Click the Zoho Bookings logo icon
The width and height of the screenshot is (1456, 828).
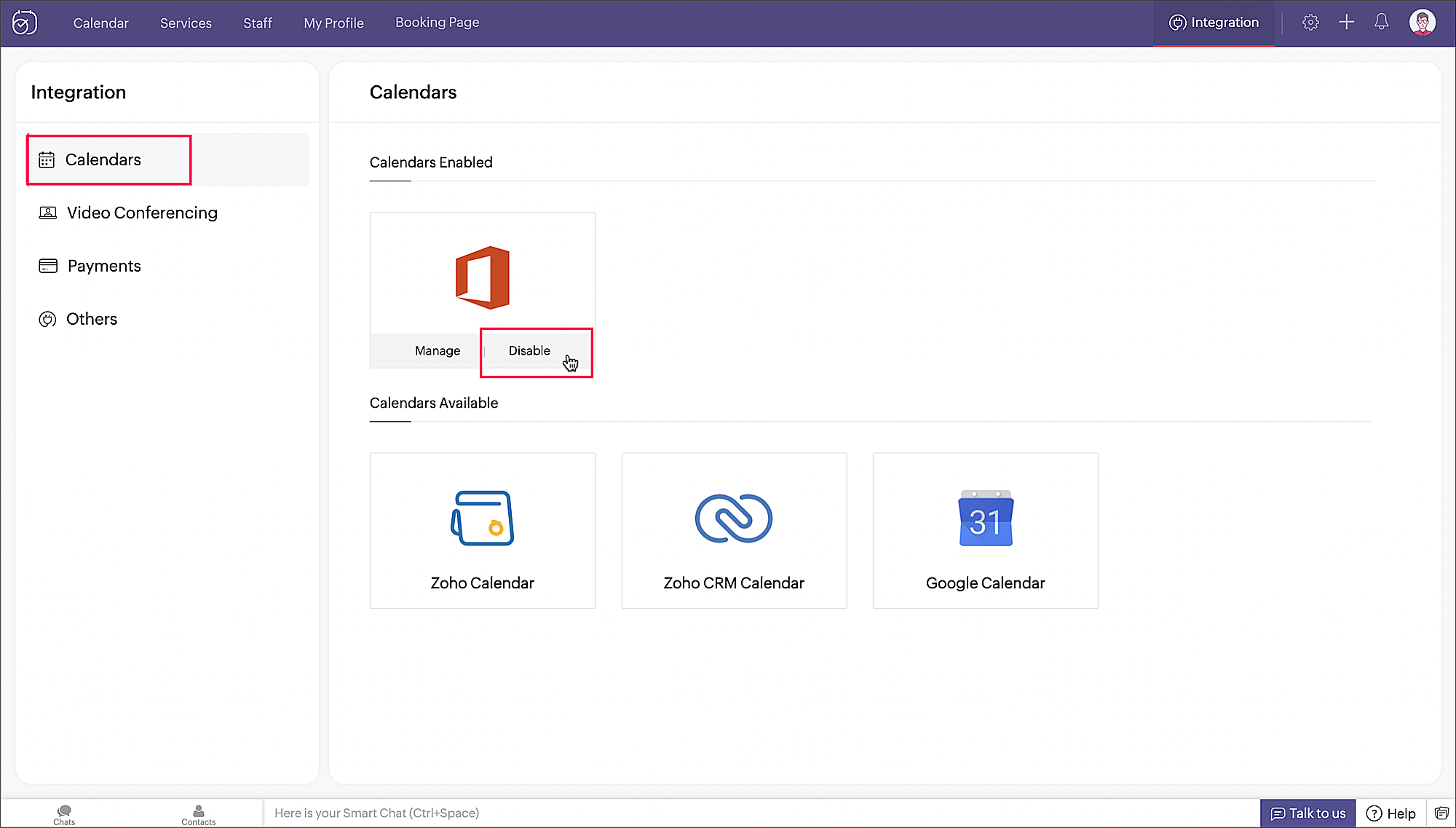25,23
